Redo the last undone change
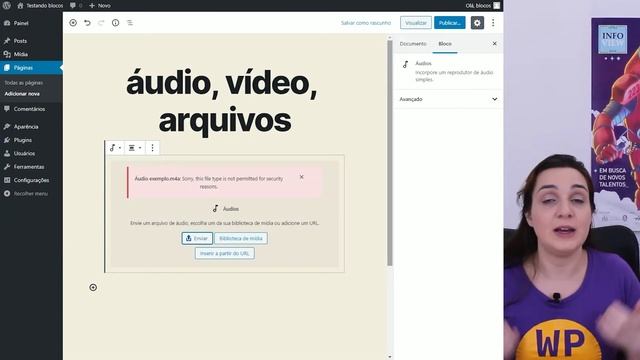640x360 pixels. point(101,23)
